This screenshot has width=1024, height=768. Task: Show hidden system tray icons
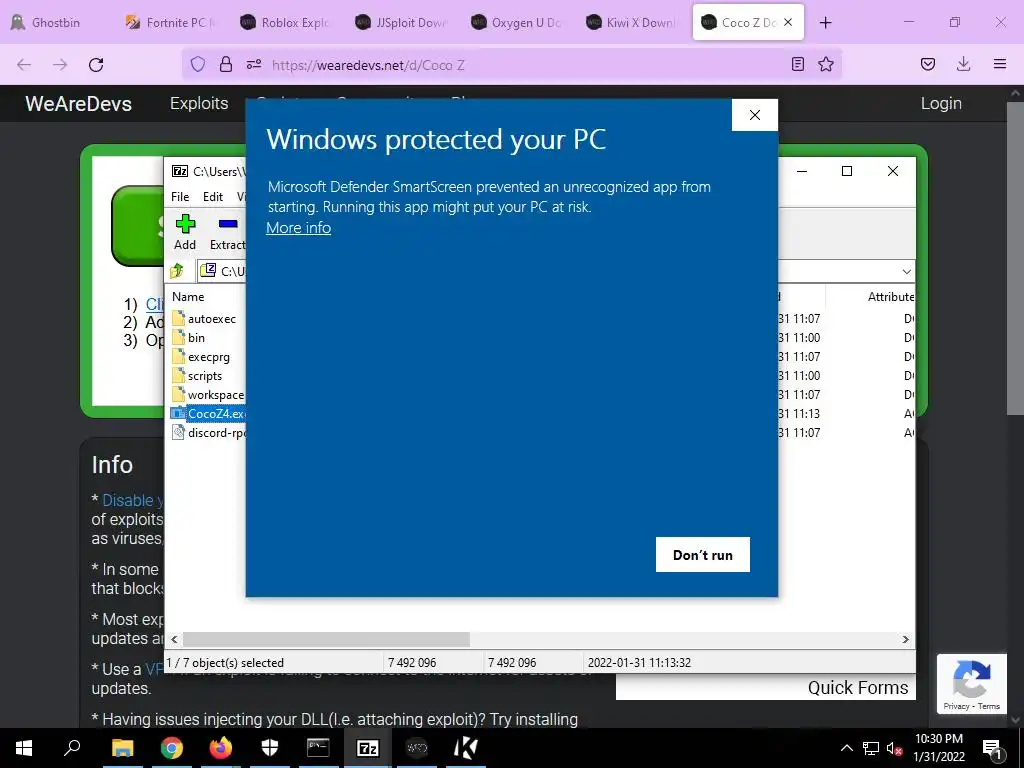coord(846,748)
